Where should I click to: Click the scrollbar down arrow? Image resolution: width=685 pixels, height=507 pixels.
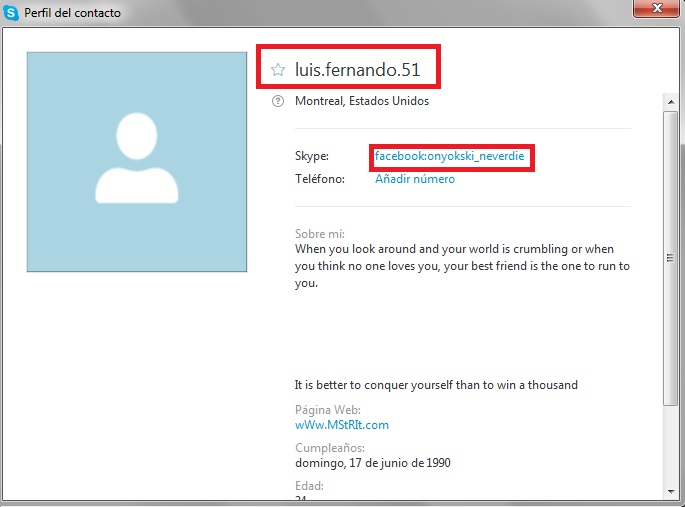point(671,491)
